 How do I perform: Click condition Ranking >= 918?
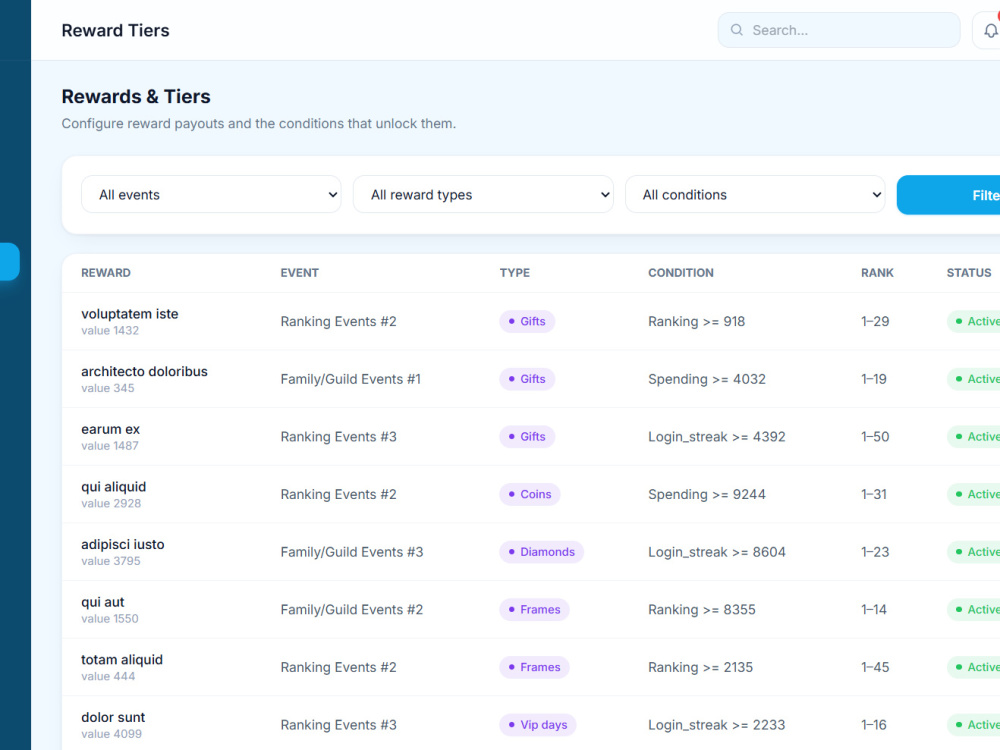(696, 321)
